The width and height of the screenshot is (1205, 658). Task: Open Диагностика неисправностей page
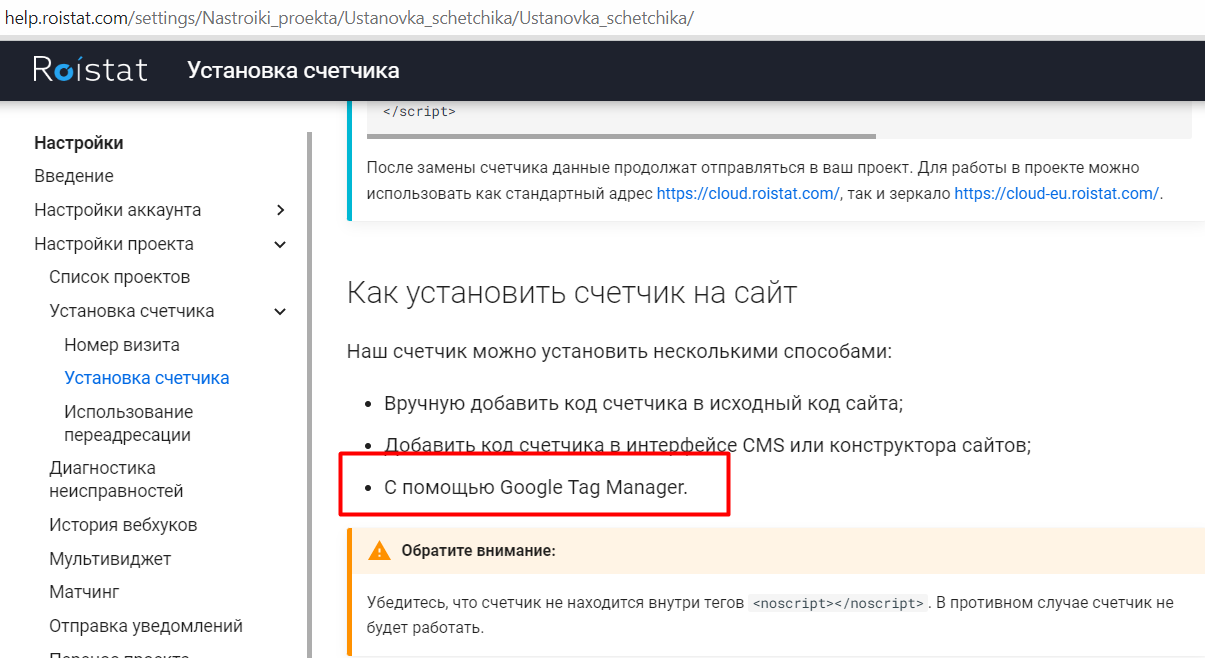116,479
